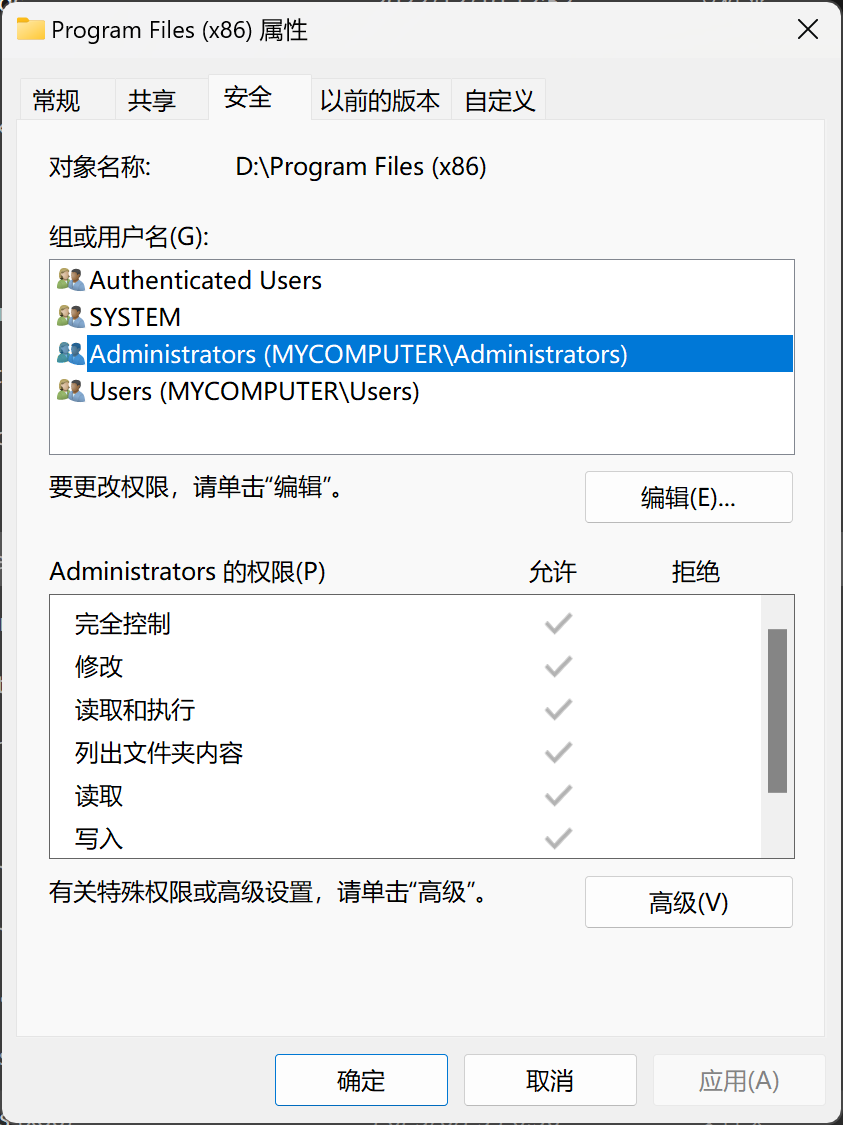The width and height of the screenshot is (843, 1125).
Task: Click the Users (MYCOMPUTER\Users) group icon
Action: [x=69, y=391]
